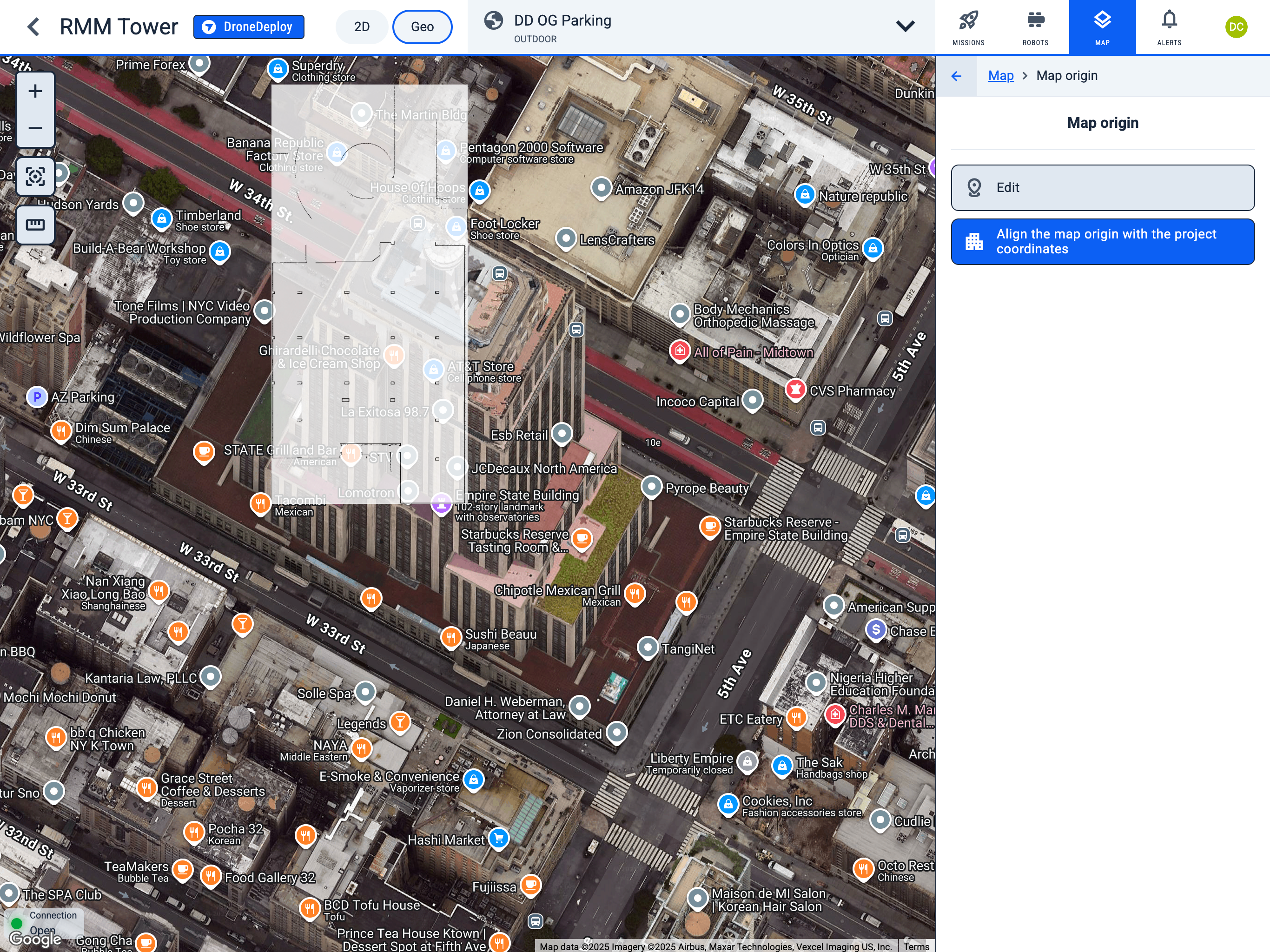Open the DroneDeploy link button

(249, 26)
